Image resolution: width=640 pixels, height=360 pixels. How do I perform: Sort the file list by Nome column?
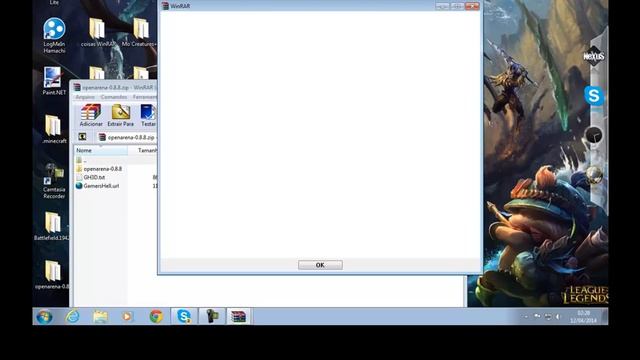[x=100, y=150]
